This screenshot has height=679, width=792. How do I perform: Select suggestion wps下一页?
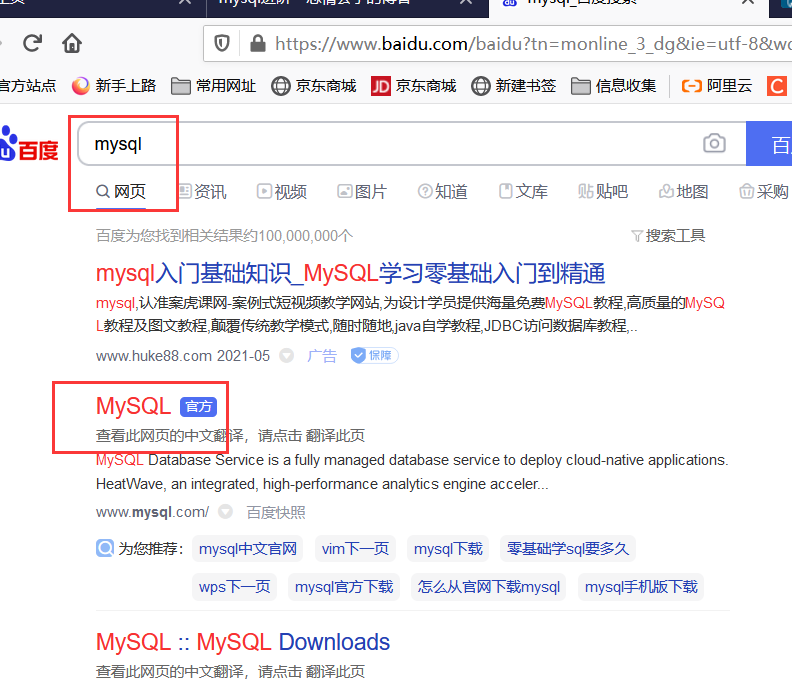[234, 587]
